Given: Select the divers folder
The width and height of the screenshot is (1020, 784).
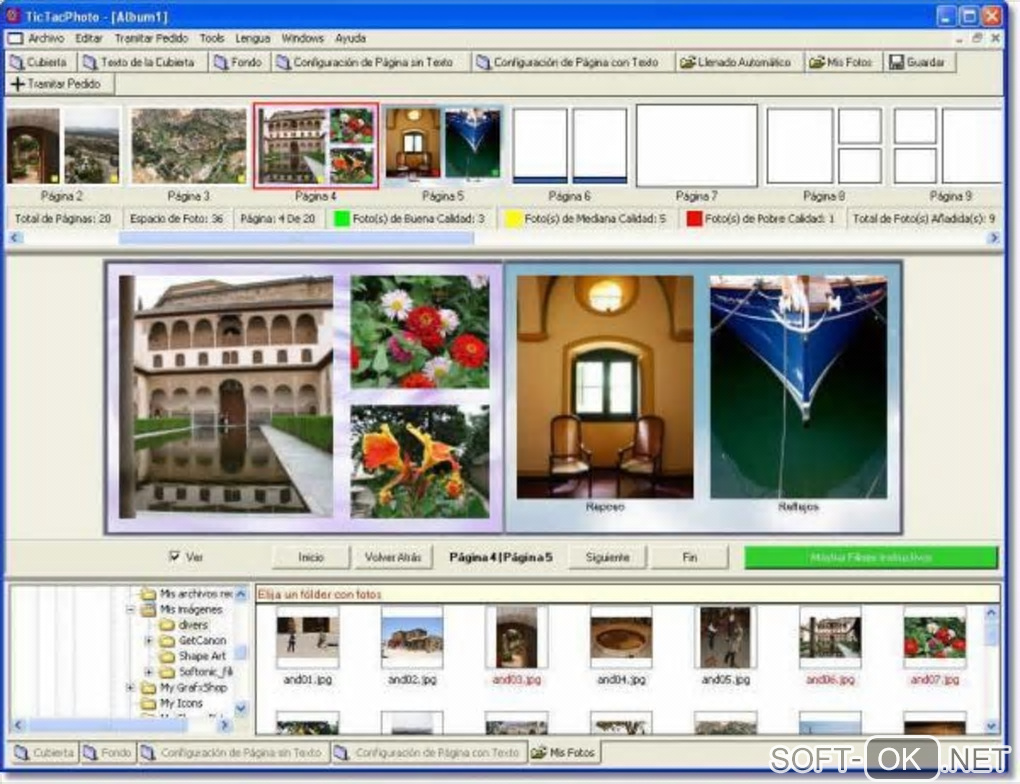Looking at the screenshot, I should [193, 625].
